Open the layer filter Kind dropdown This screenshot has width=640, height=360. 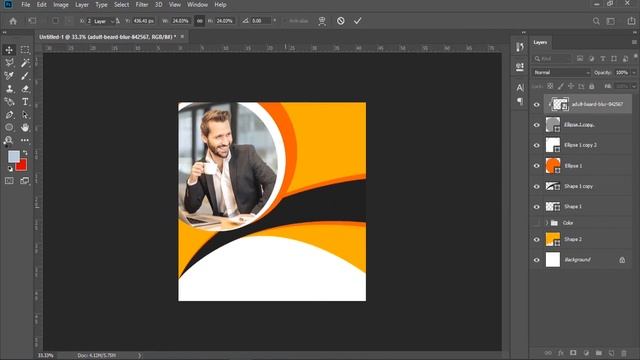pos(552,59)
